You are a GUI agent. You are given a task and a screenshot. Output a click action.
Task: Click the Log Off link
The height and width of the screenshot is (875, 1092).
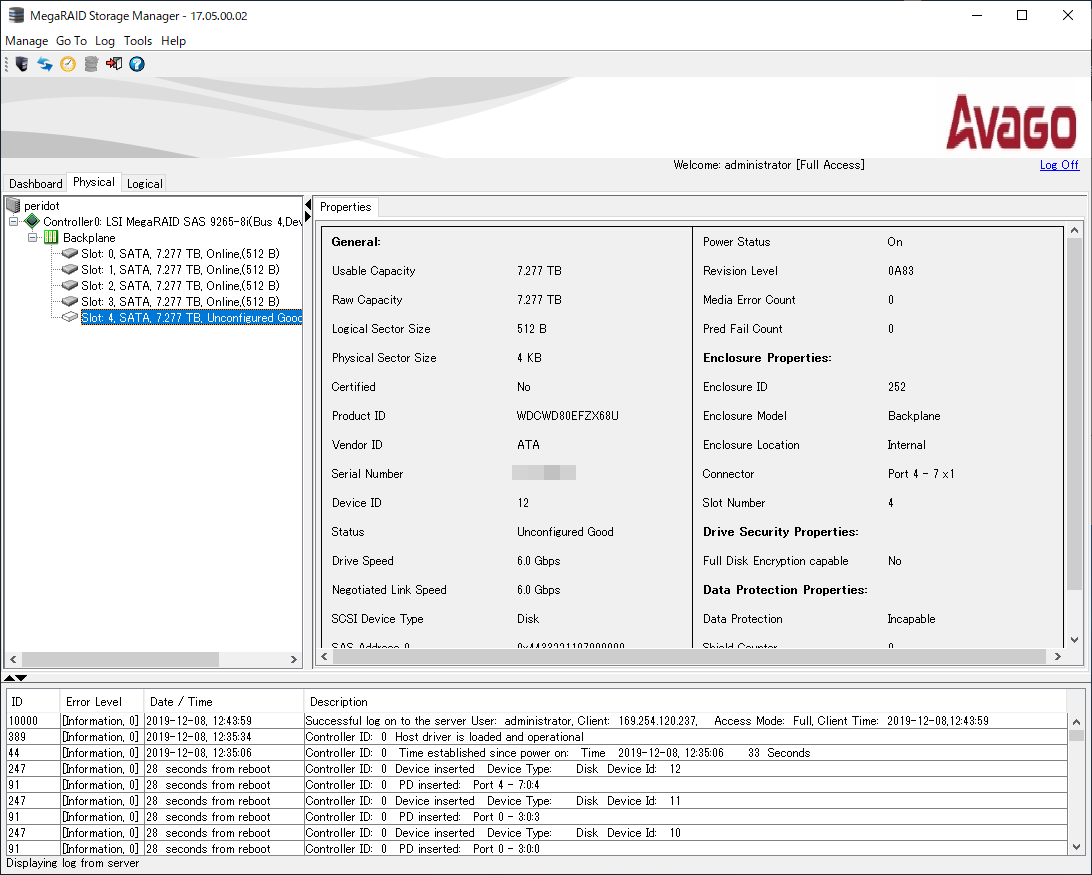1059,164
